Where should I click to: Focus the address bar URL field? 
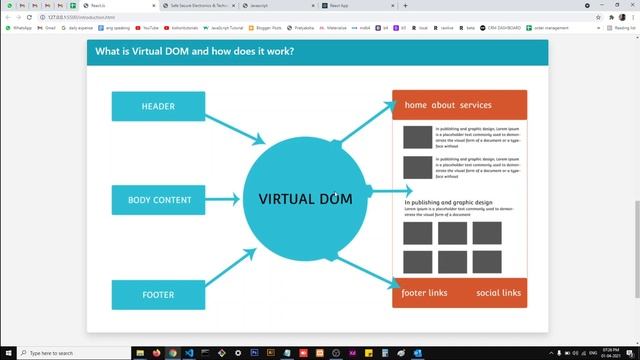point(318,17)
